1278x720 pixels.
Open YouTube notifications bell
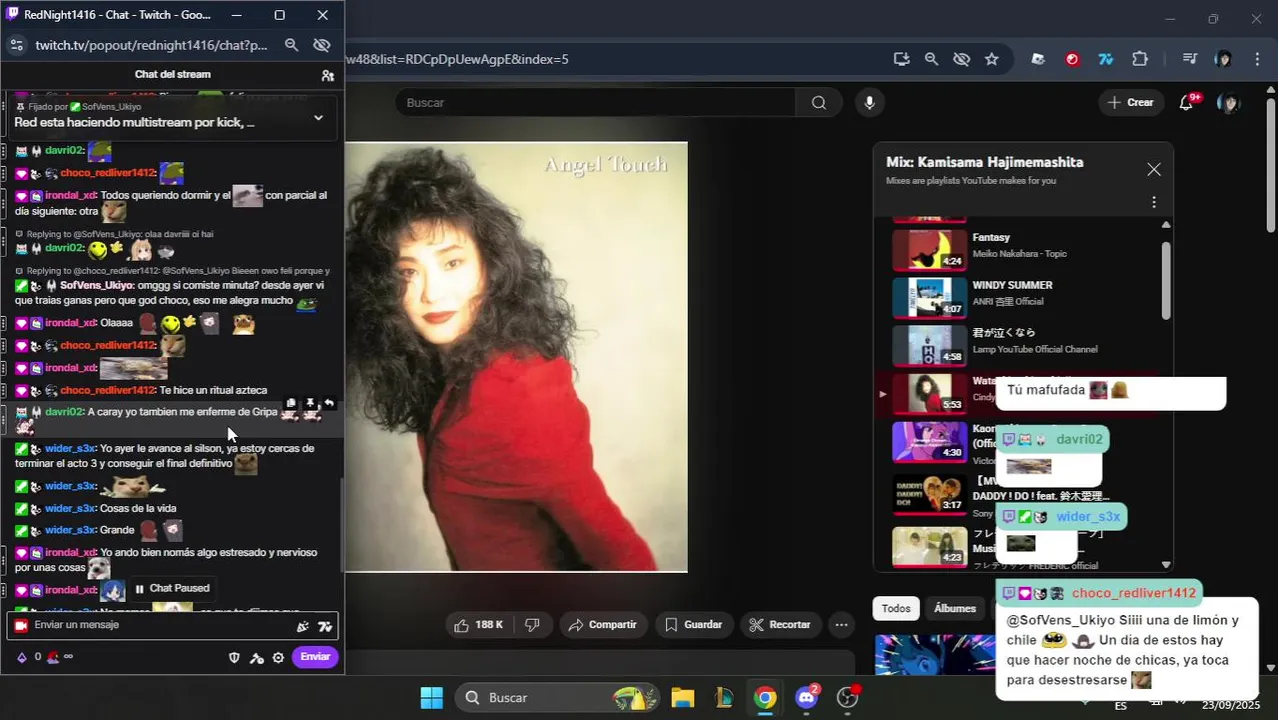[x=1186, y=102]
